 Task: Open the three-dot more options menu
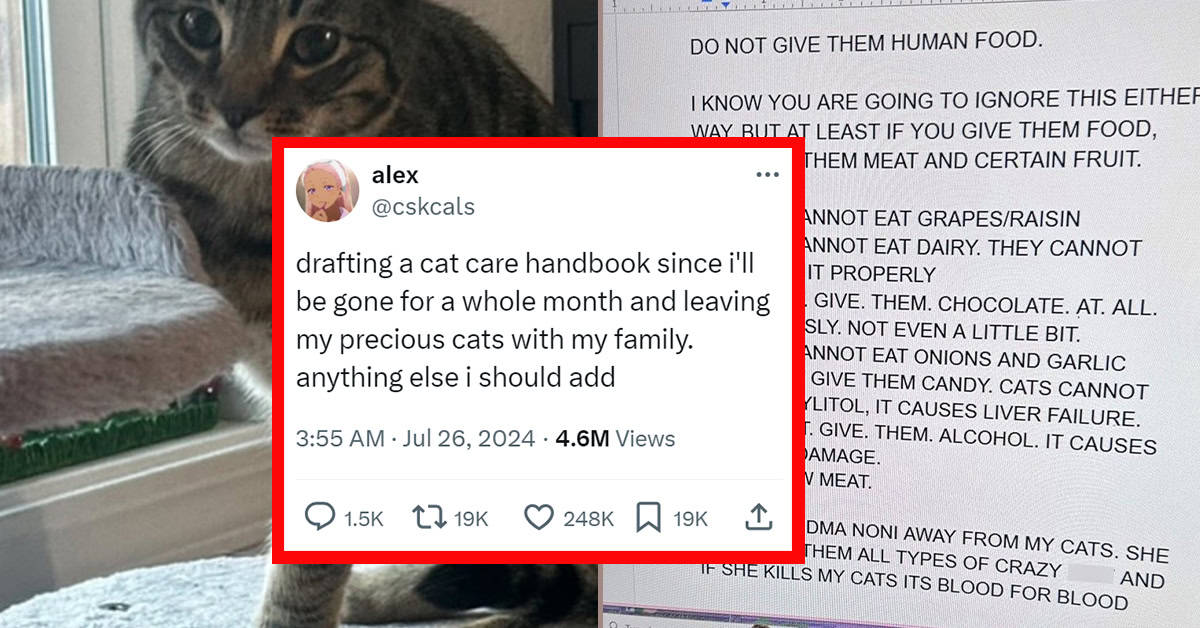click(767, 175)
